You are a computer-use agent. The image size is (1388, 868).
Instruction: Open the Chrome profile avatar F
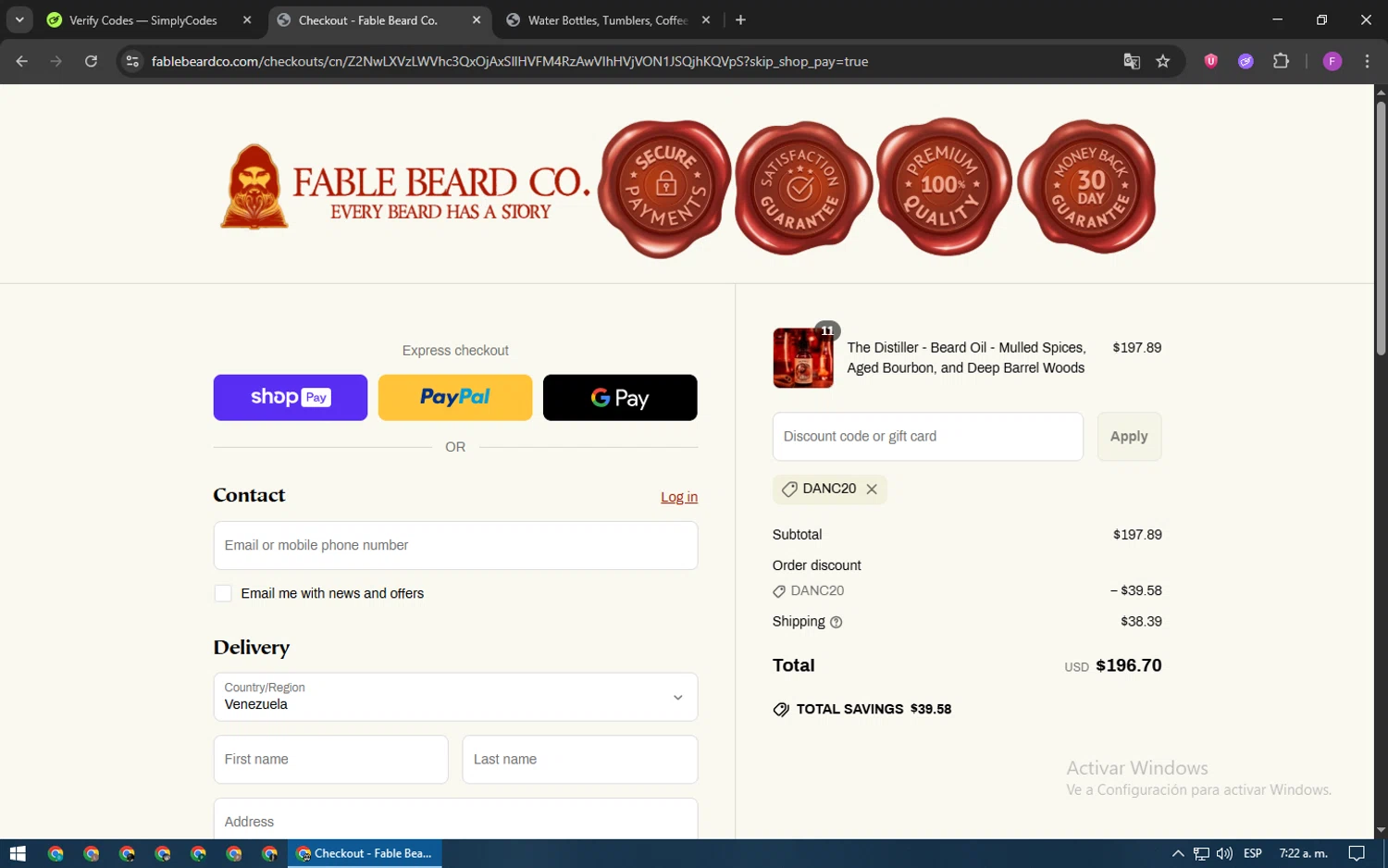tap(1332, 61)
